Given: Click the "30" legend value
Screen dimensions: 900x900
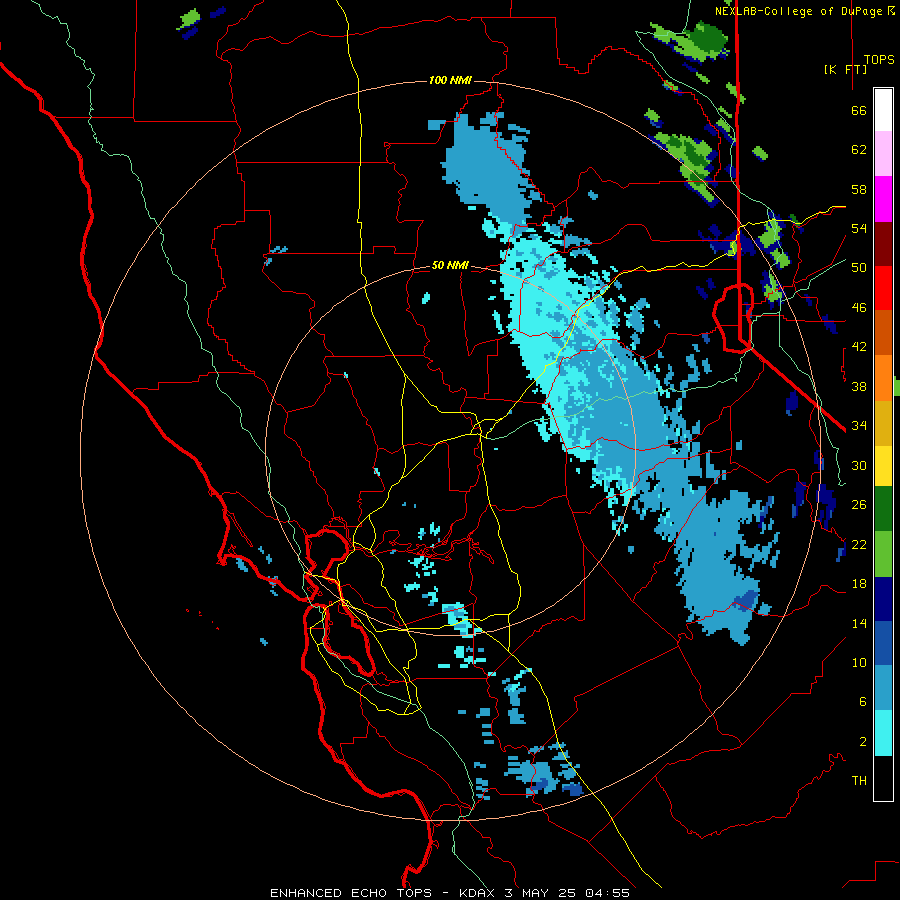Looking at the screenshot, I should tap(859, 465).
